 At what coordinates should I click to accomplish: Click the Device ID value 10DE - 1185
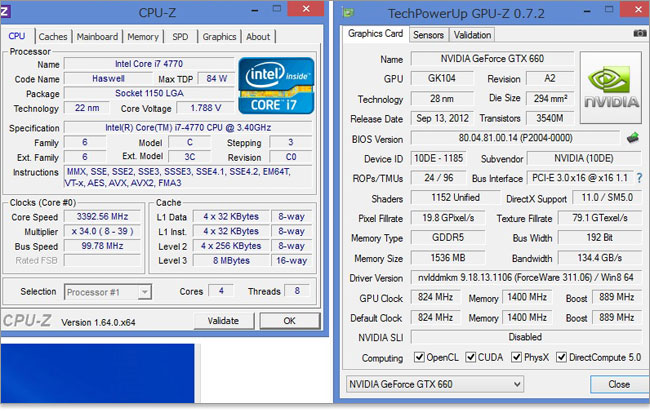click(x=438, y=158)
